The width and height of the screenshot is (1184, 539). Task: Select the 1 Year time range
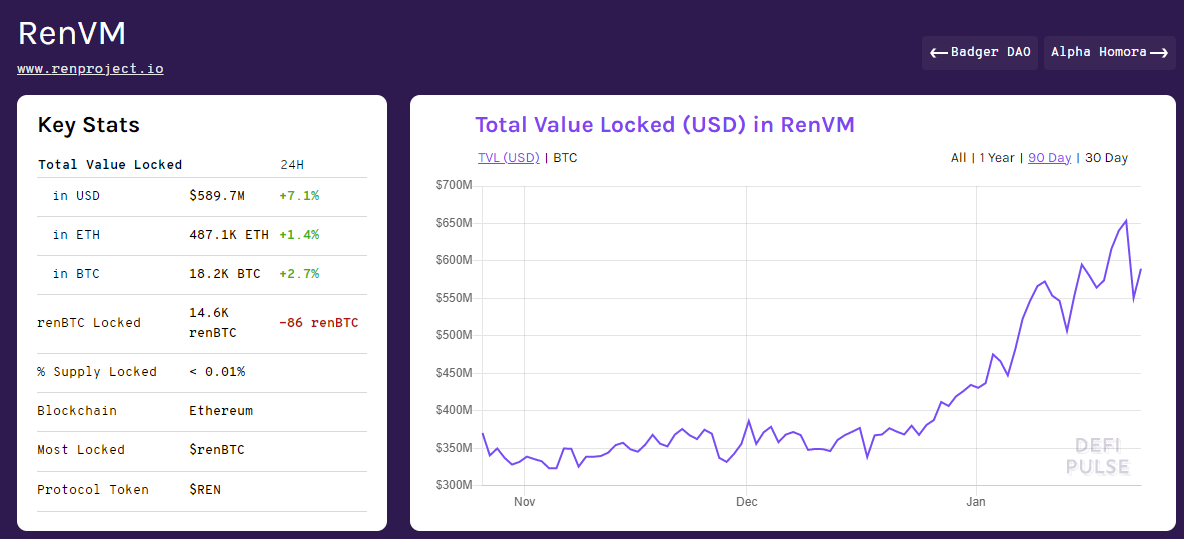(x=996, y=157)
